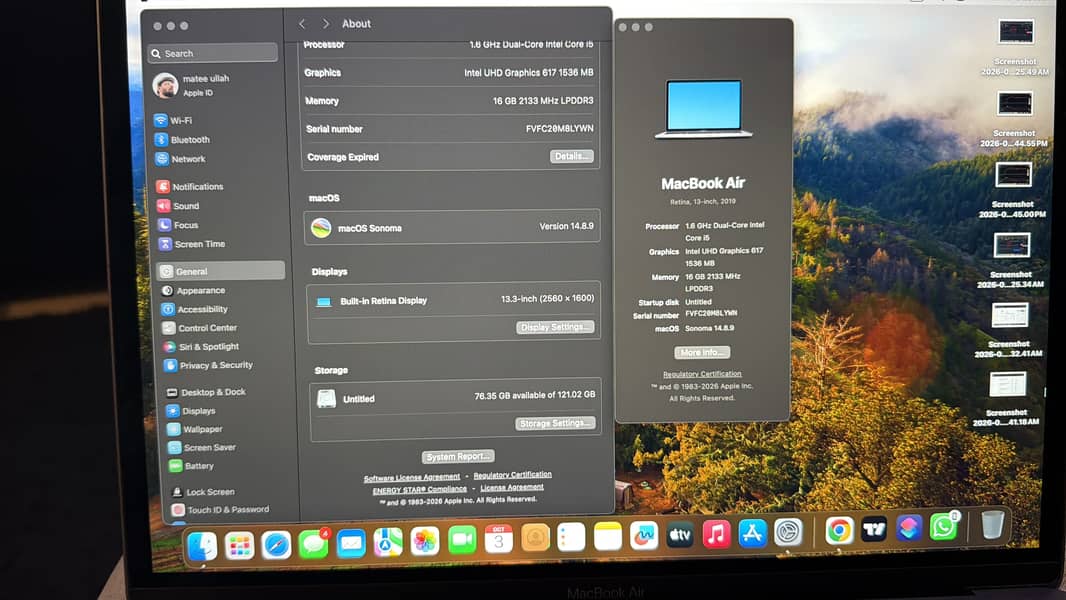Open Battery settings

[191, 465]
